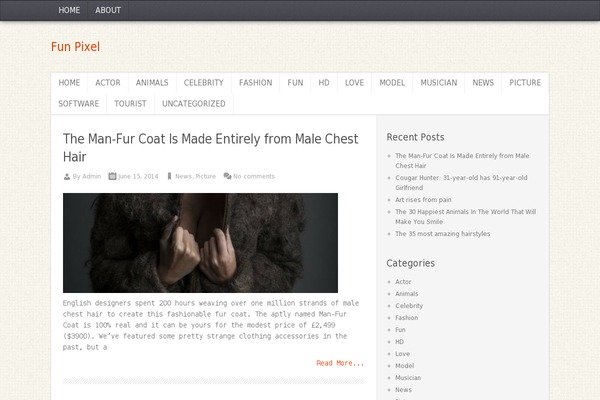Click the News tag in post meta

(183, 176)
